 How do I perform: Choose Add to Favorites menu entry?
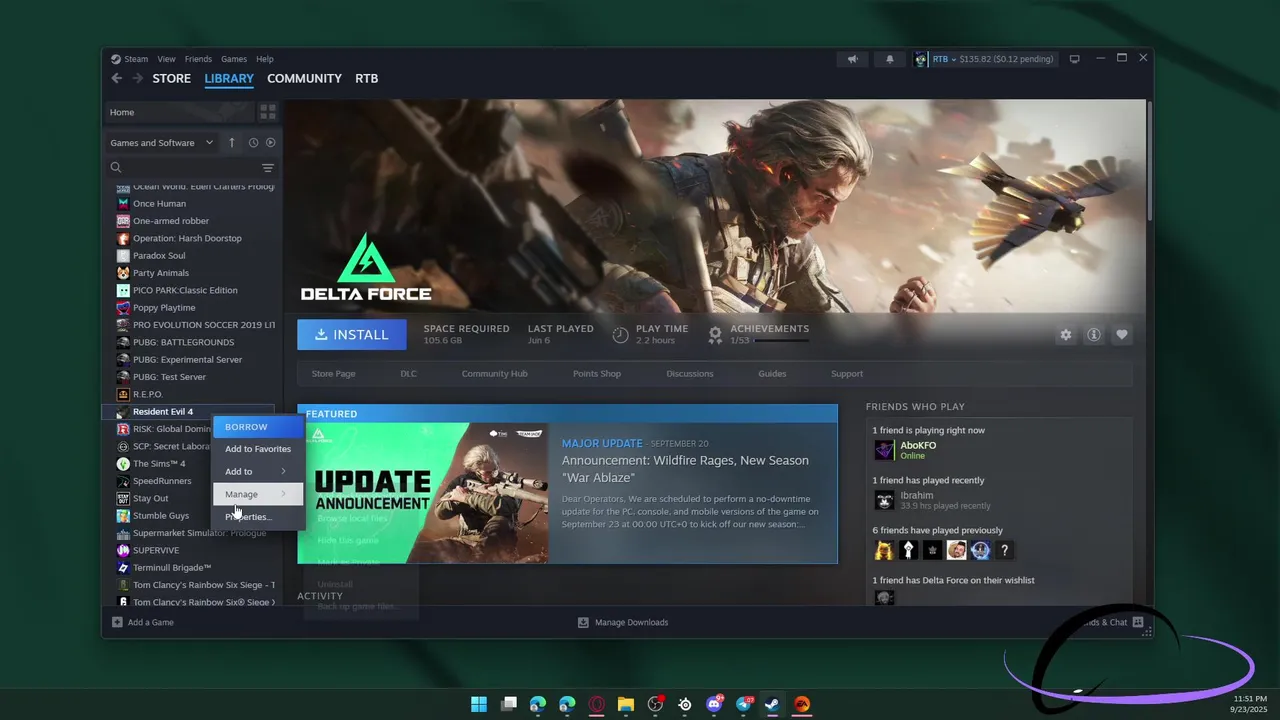pos(258,449)
